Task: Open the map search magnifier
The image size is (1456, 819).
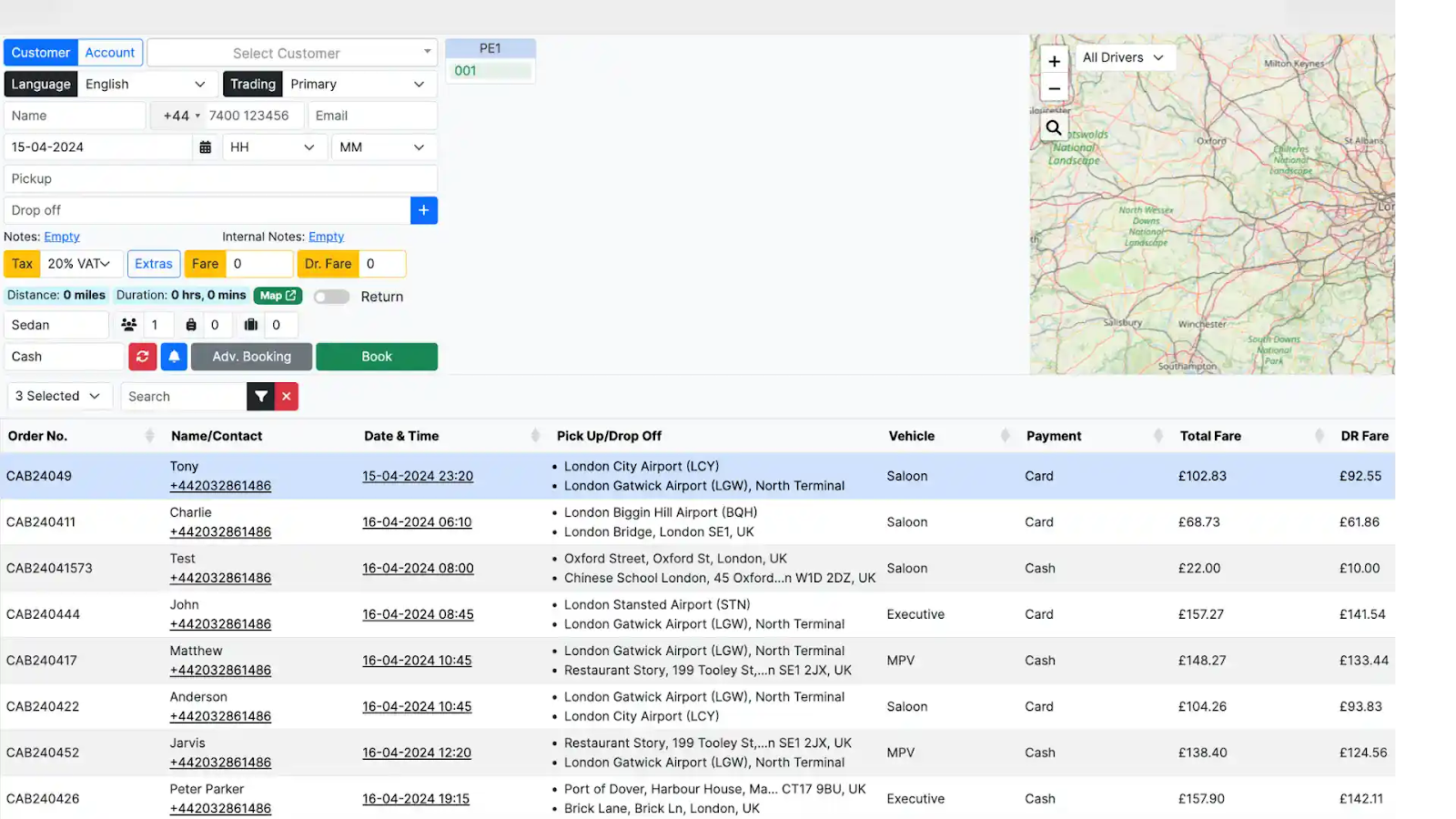Action: [x=1054, y=127]
